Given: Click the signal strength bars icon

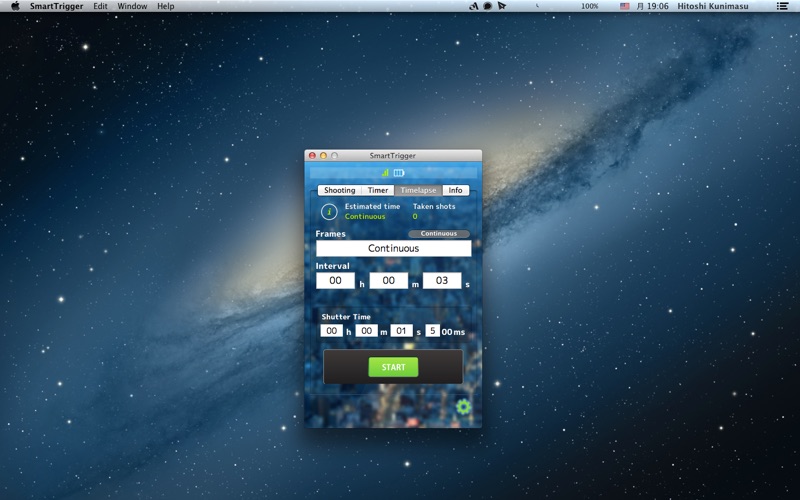Looking at the screenshot, I should [x=385, y=173].
